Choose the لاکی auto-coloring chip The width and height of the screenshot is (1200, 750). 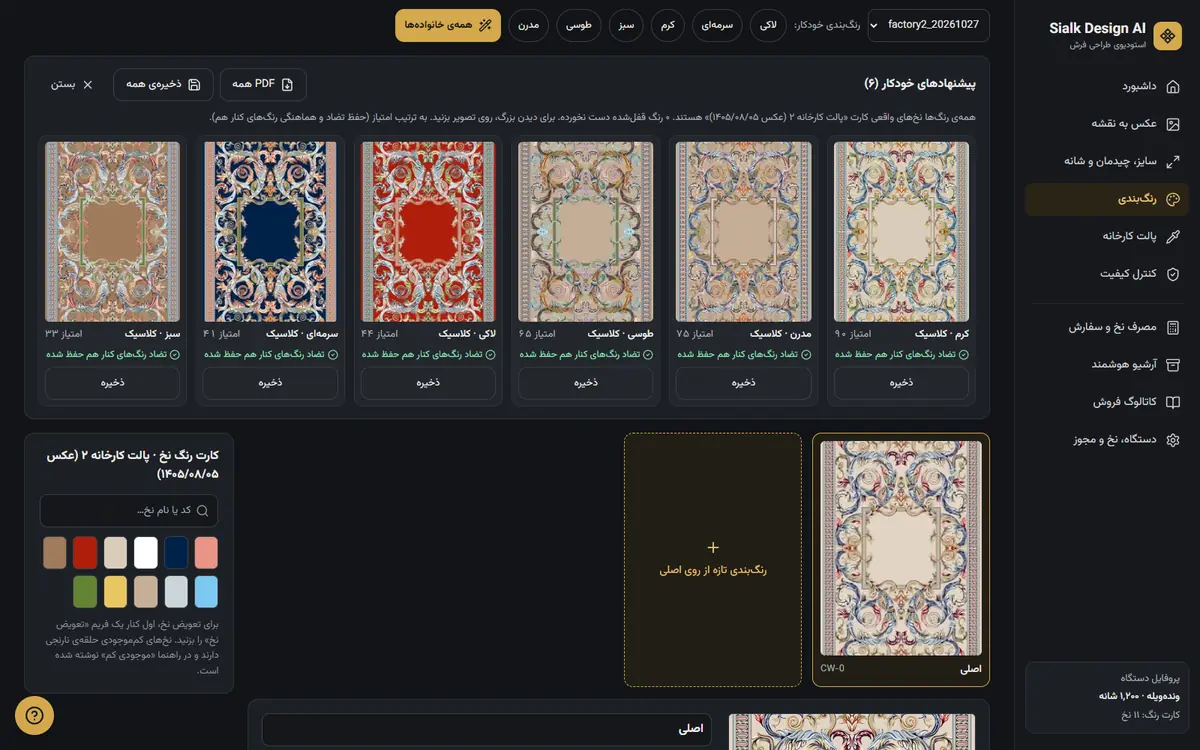coord(768,25)
